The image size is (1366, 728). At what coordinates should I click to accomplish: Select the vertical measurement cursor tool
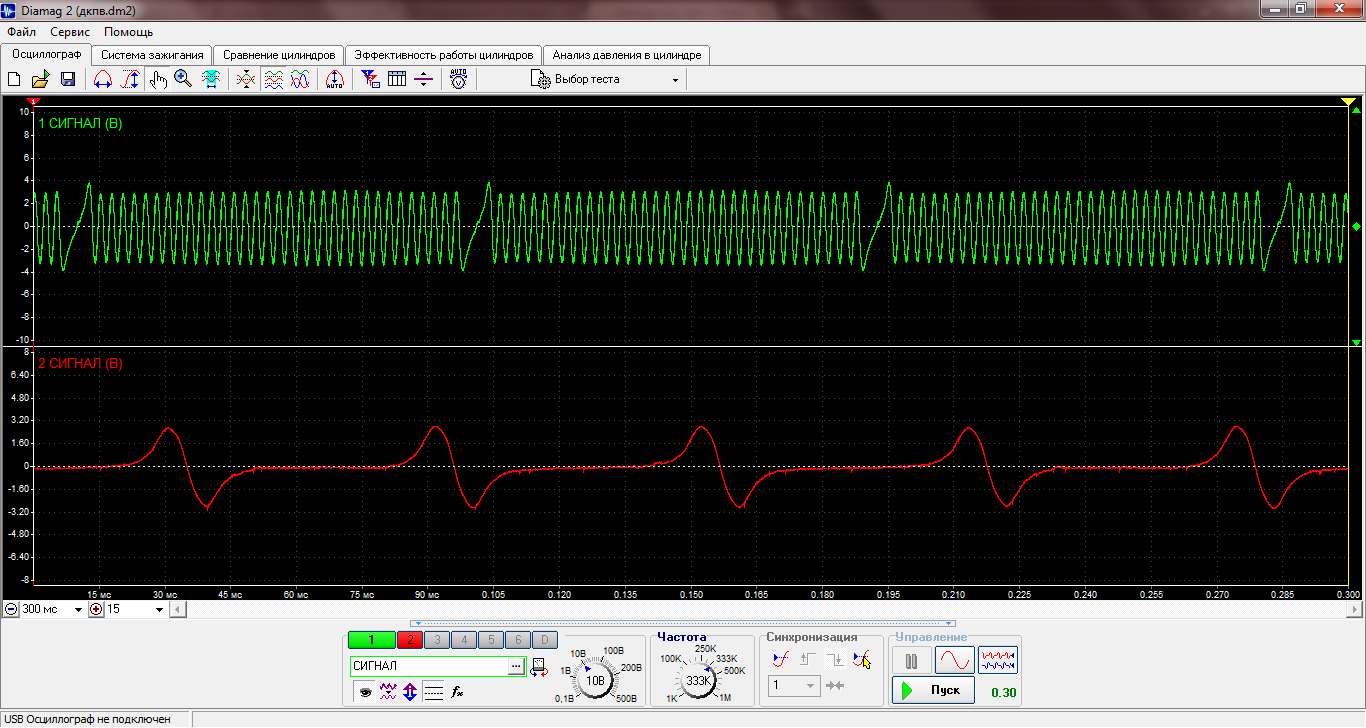(130, 80)
